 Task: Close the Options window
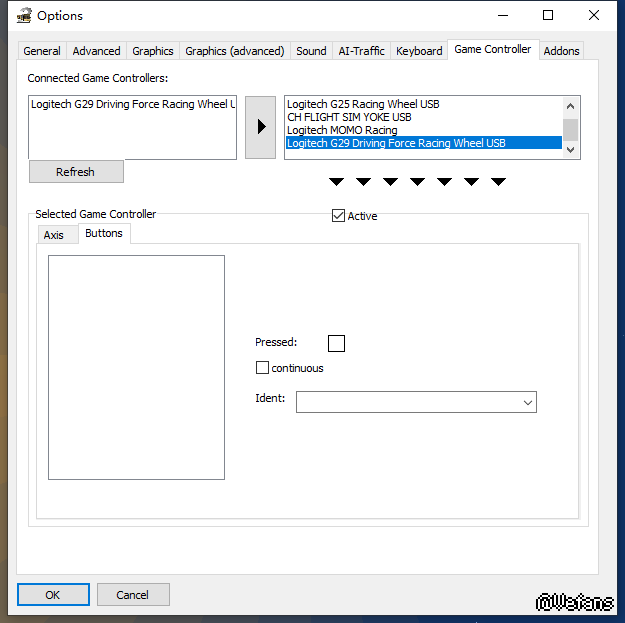(x=594, y=16)
